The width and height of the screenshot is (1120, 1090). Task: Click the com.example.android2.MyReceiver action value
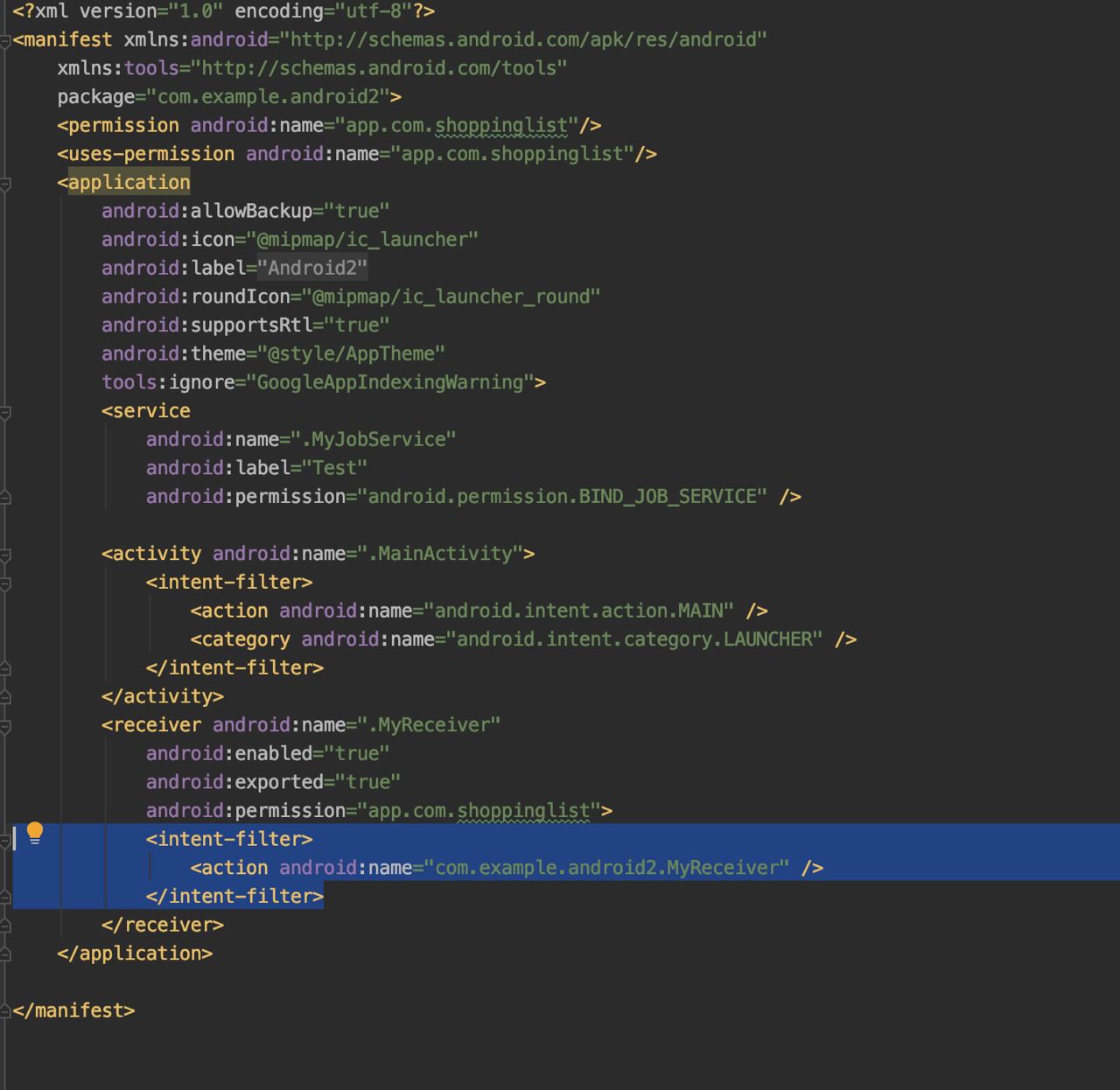tap(607, 868)
